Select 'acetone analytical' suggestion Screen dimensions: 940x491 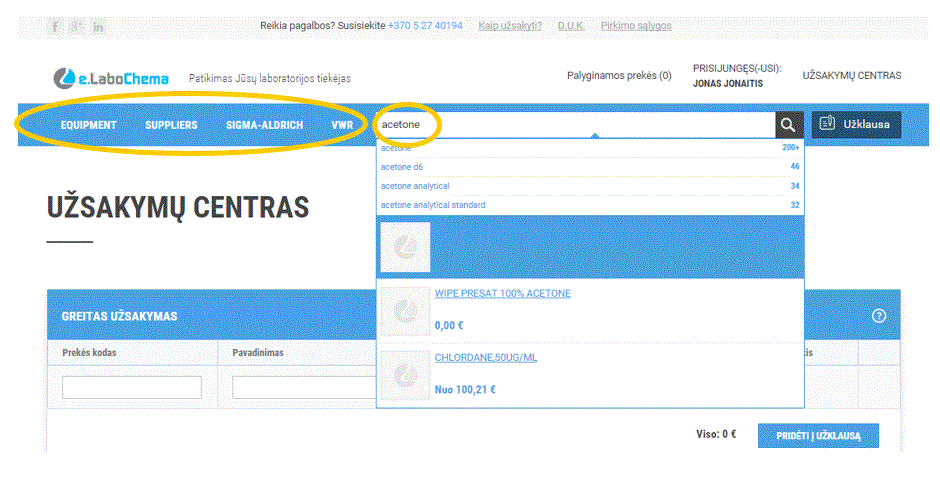point(590,186)
